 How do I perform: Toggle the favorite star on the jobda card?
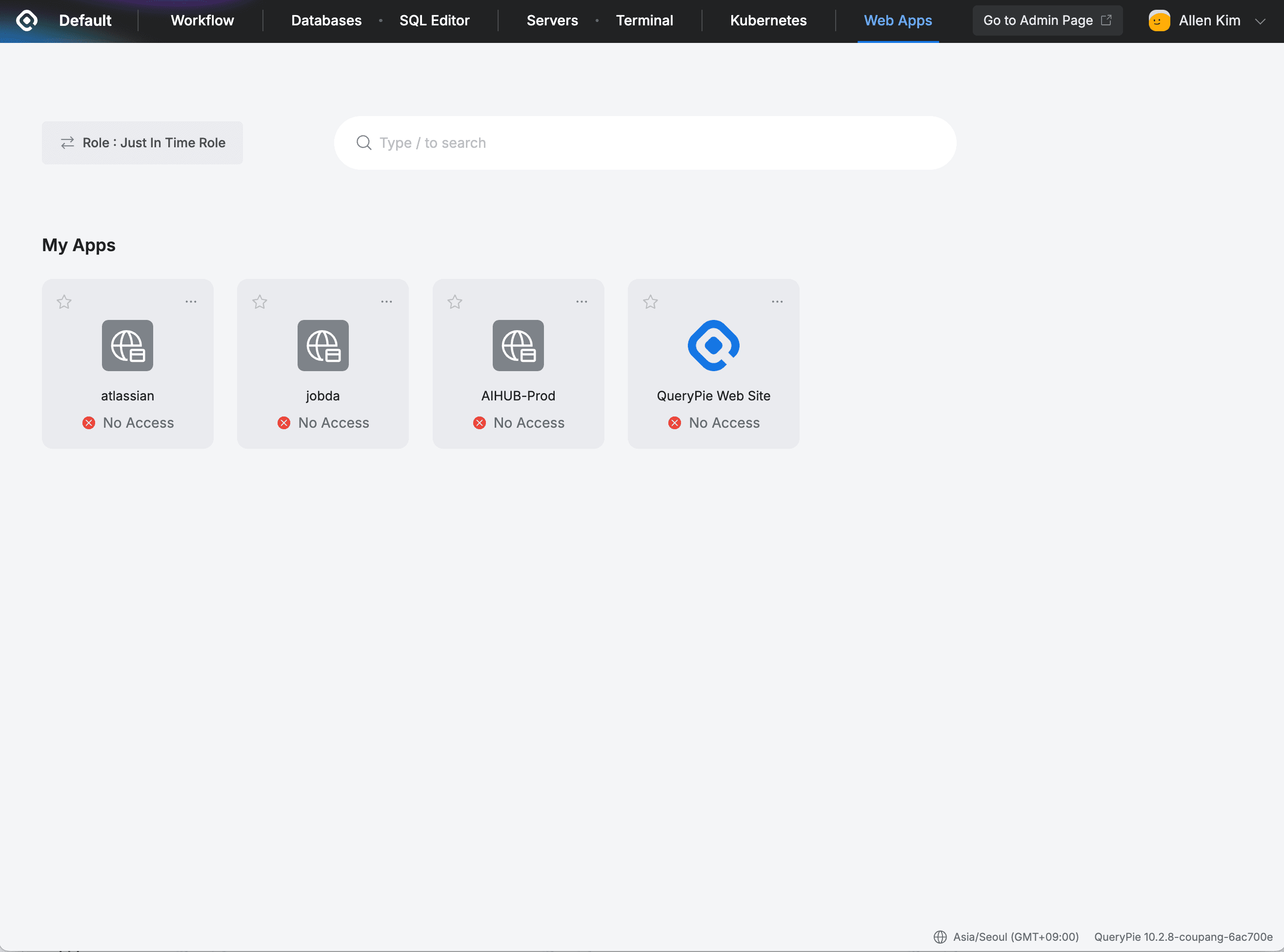tap(260, 302)
